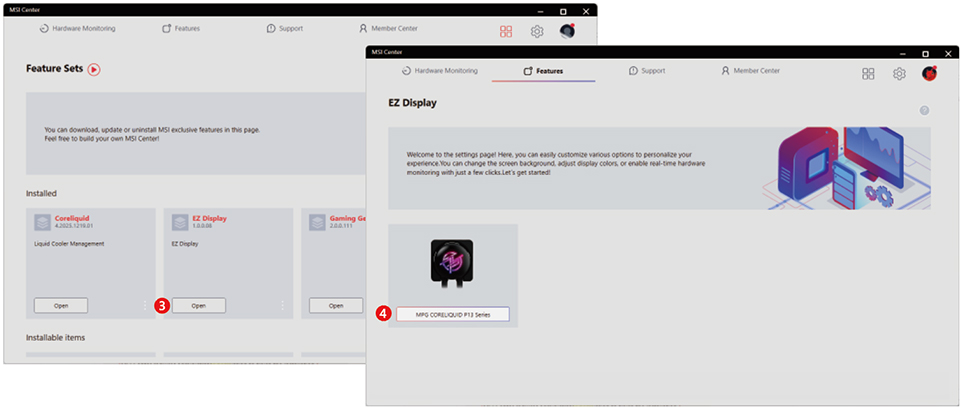The image size is (960, 407).
Task: Select the liquid cooler device thumbnail
Action: coord(452,265)
